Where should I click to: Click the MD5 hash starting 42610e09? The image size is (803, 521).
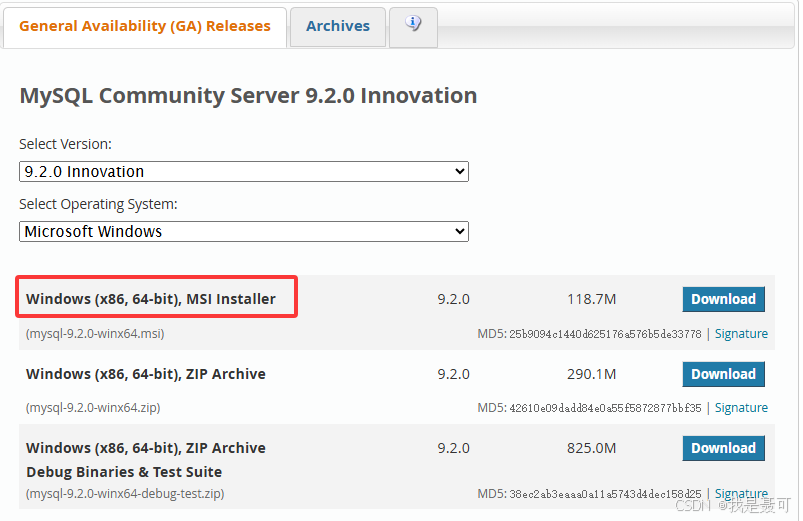605,408
